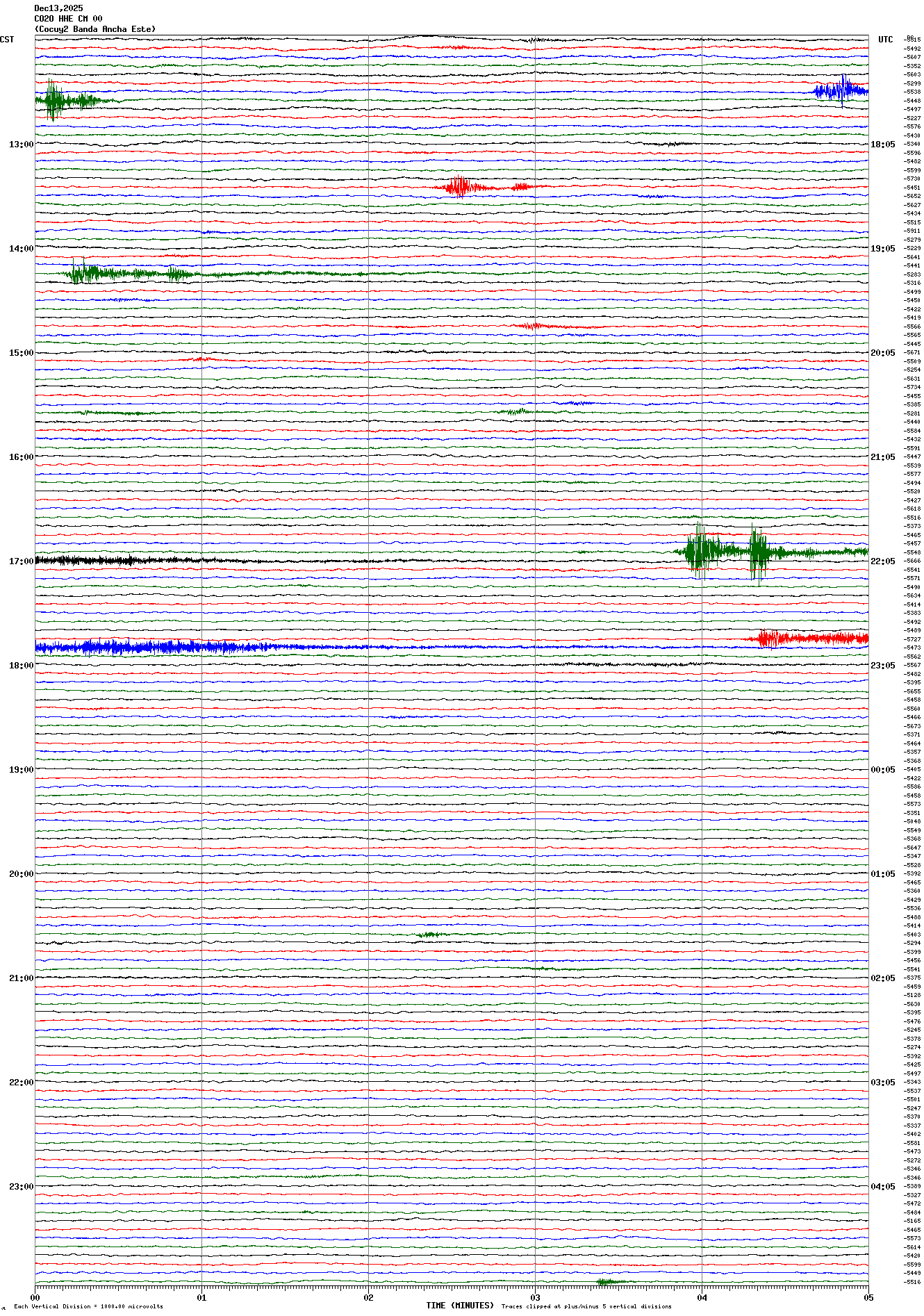Viewport: 924px width, 1316px height.
Task: Select the CO20 HHE CM 00 station code
Action: (x=68, y=19)
